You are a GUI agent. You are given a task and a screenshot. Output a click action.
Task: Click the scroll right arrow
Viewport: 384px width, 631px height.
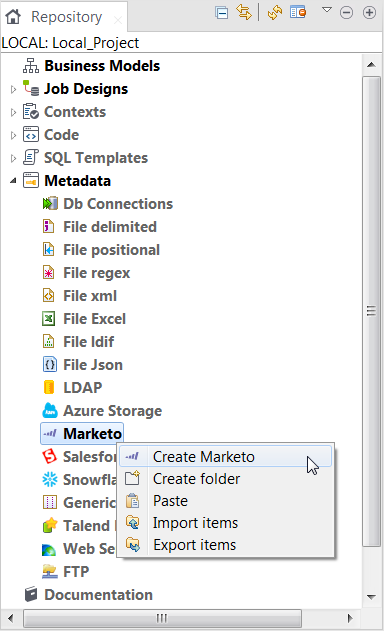[350, 618]
